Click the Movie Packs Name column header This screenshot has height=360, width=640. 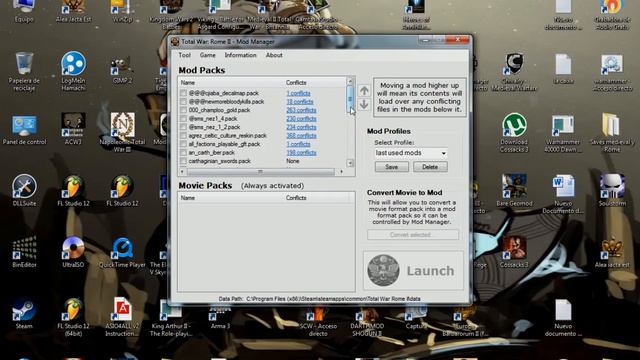(x=231, y=198)
